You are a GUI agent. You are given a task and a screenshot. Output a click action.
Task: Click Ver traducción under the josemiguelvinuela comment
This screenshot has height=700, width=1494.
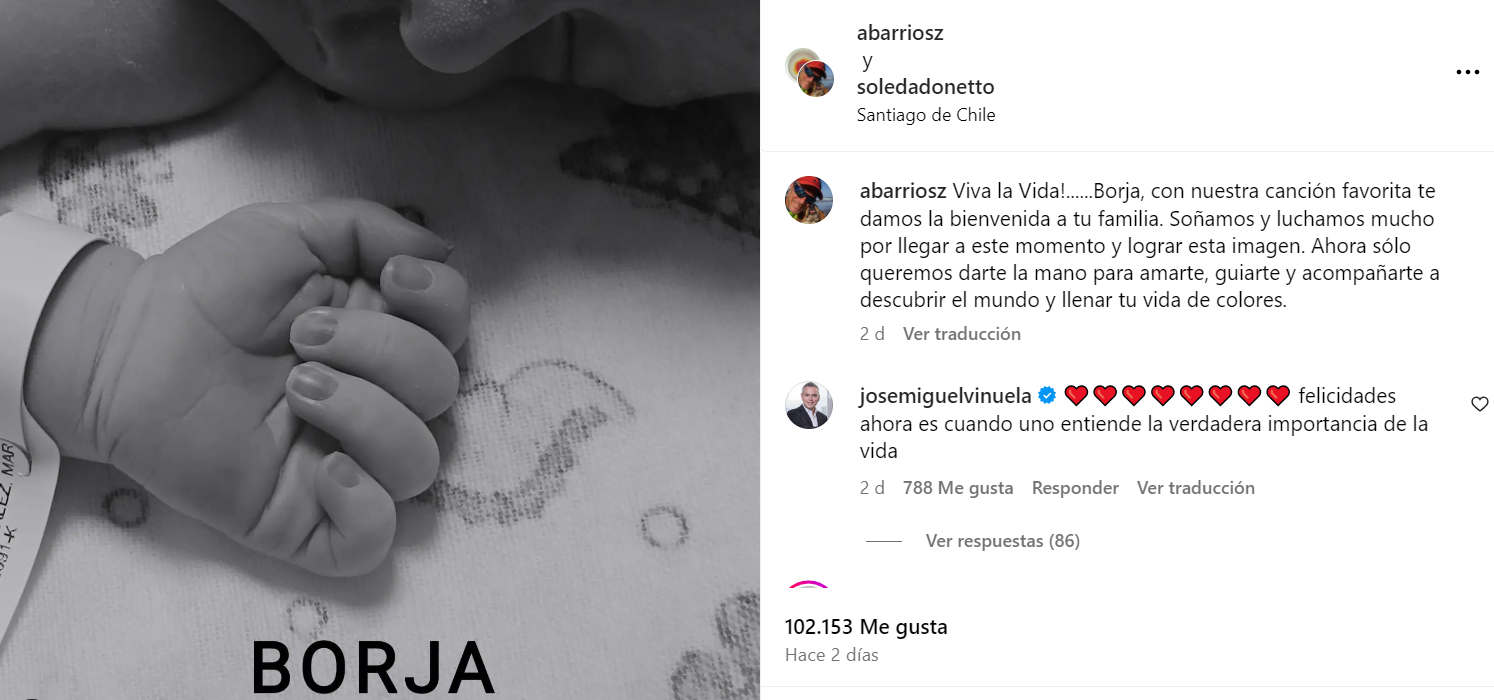click(x=1196, y=488)
